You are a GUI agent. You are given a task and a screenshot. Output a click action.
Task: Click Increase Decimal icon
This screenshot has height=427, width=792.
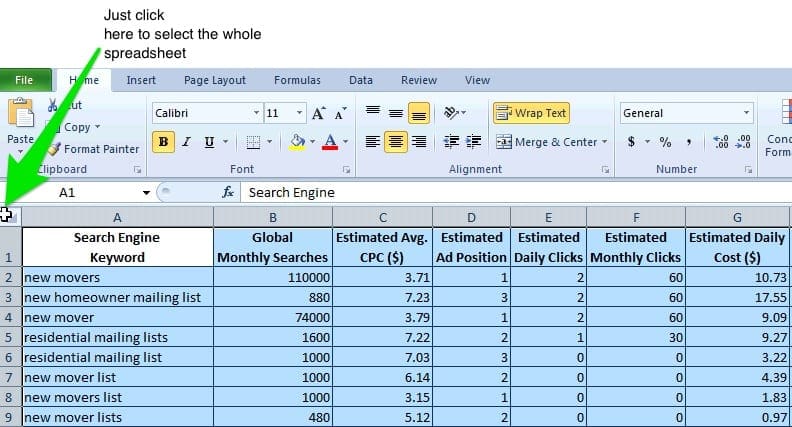point(721,142)
